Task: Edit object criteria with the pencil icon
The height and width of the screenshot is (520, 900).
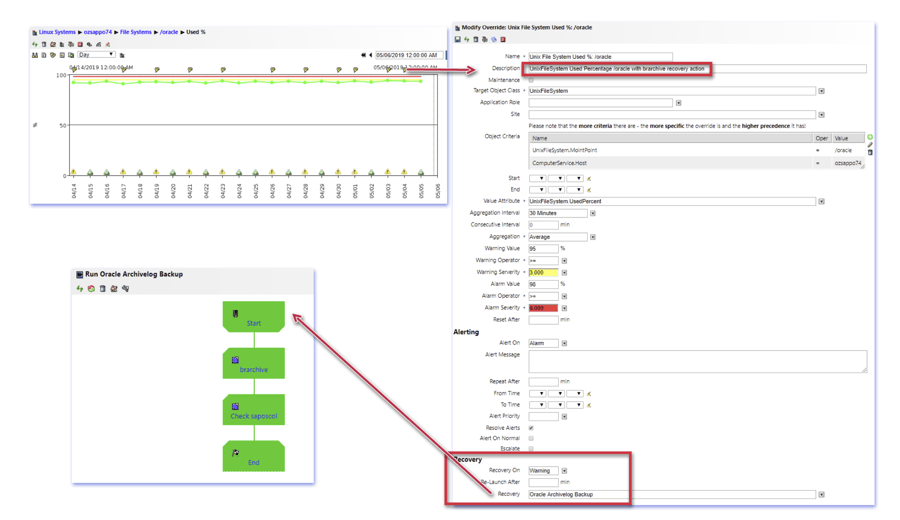Action: [870, 145]
